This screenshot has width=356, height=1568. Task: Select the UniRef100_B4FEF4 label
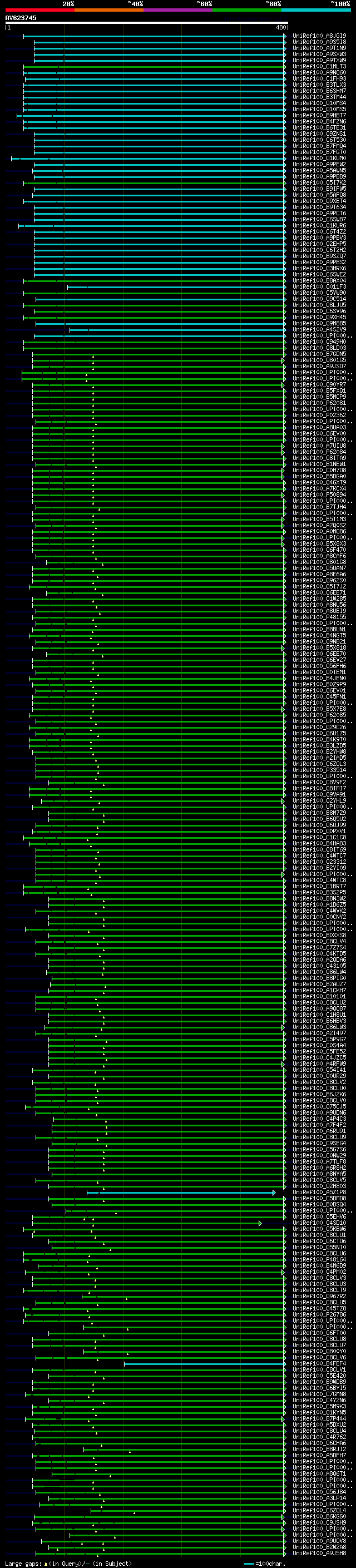point(319,1364)
